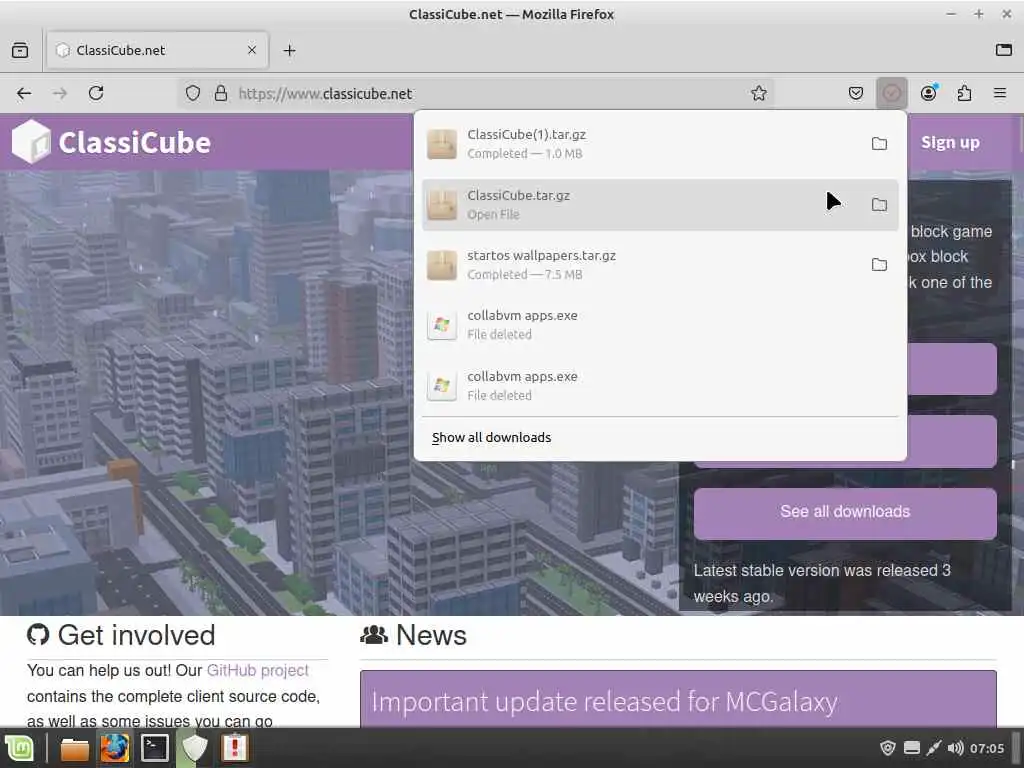
Task: Click the address bar URL field
Action: 477,93
